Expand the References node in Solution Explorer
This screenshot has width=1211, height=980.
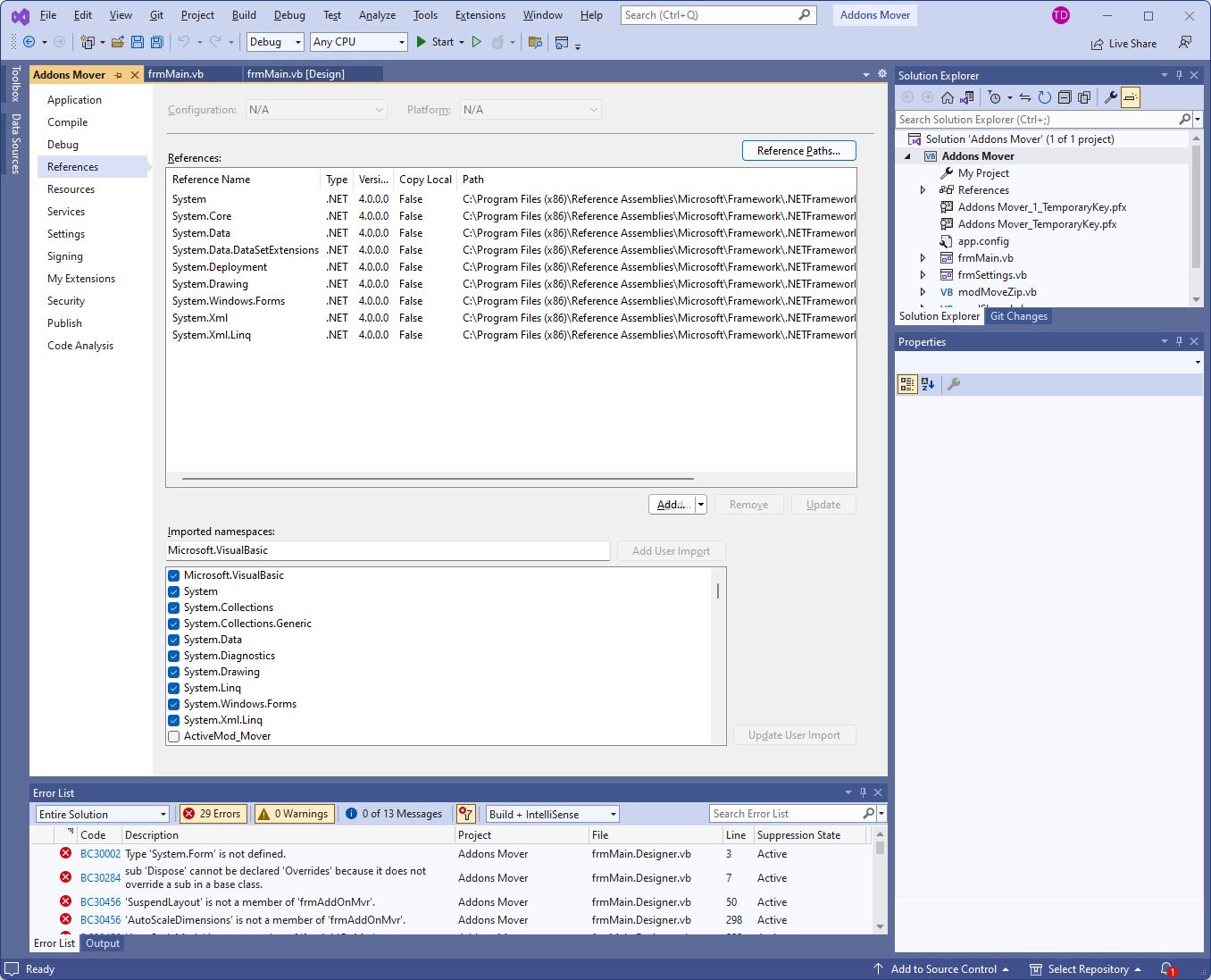coord(923,190)
